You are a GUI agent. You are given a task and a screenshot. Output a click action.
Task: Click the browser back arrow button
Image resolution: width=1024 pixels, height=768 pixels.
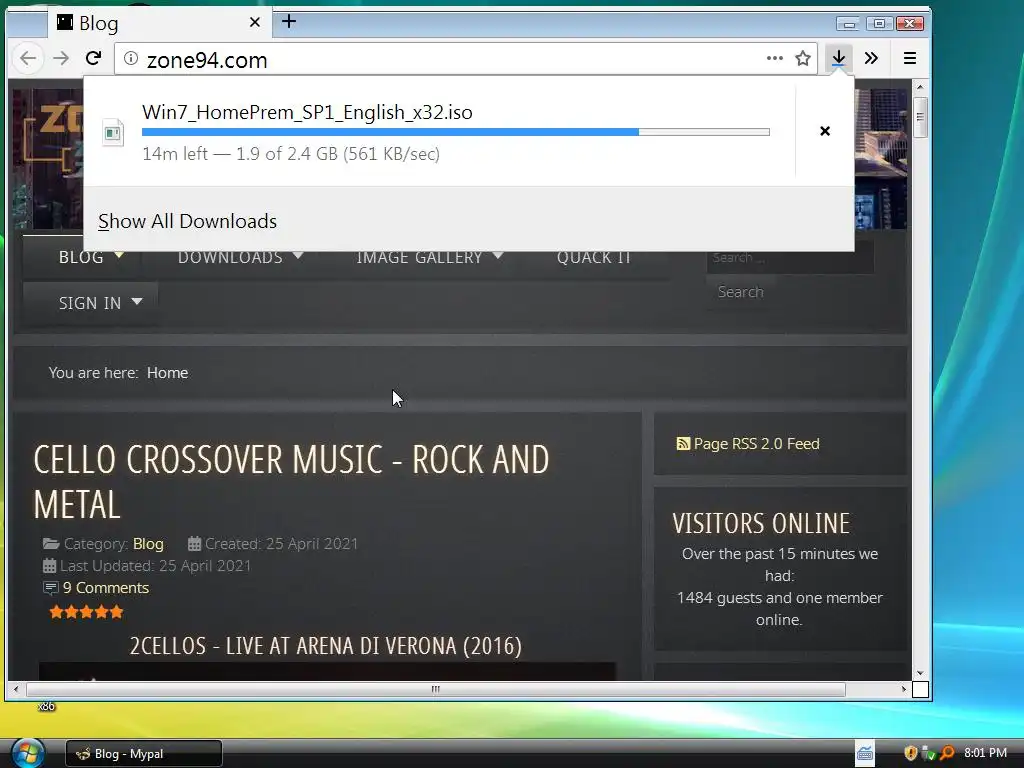tap(28, 59)
